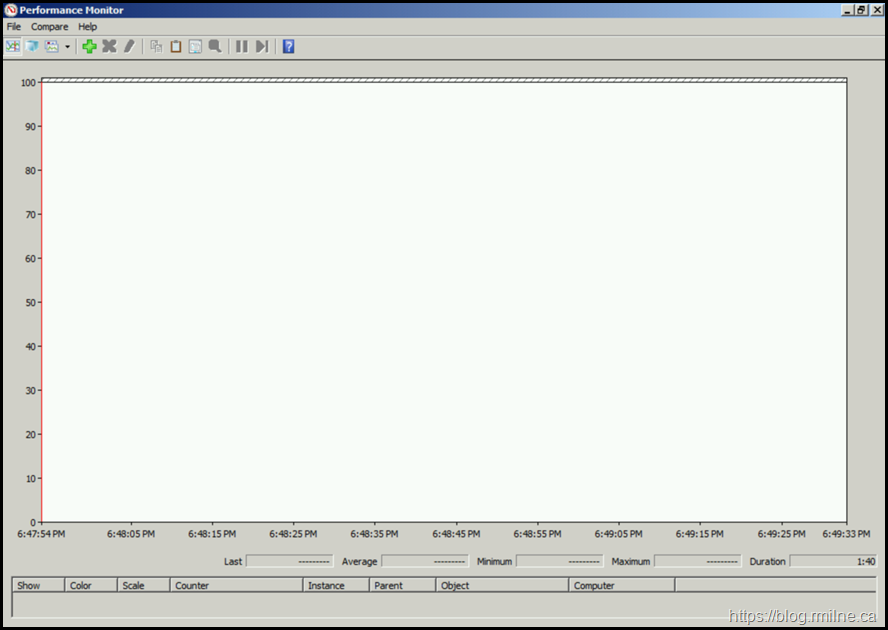Click the Show column header
The width and height of the screenshot is (888, 630).
click(x=38, y=585)
